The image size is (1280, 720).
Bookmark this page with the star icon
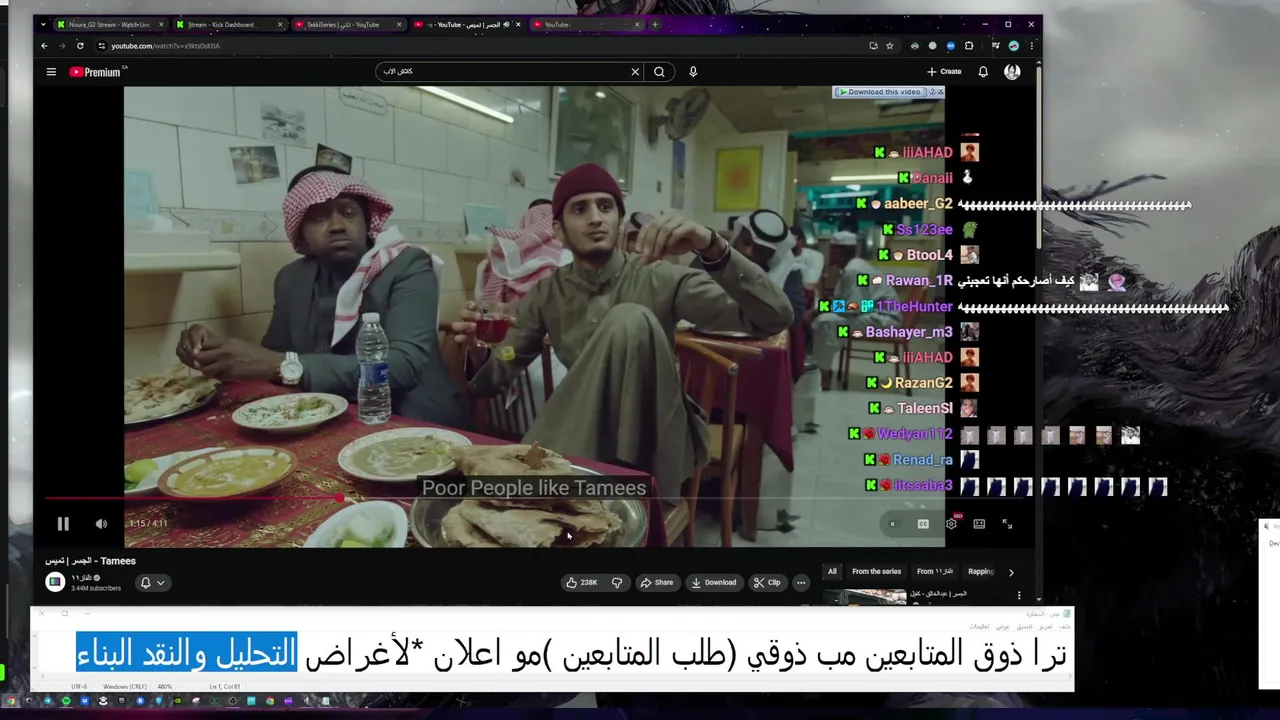click(x=888, y=46)
